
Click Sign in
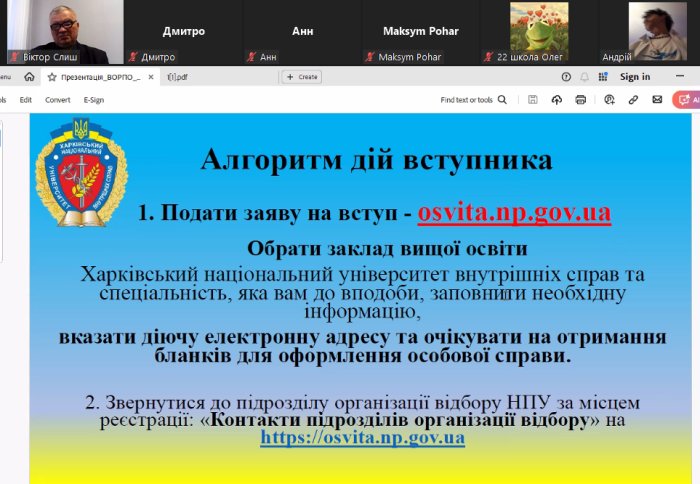(635, 76)
